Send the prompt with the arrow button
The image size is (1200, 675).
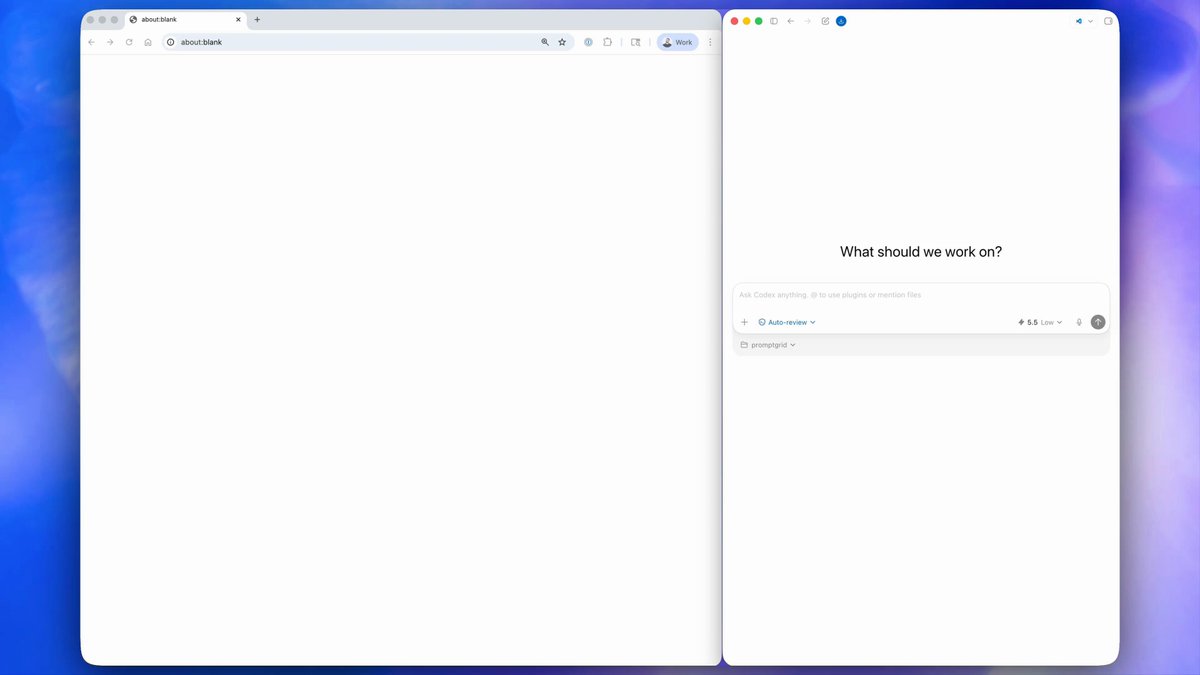click(1098, 322)
